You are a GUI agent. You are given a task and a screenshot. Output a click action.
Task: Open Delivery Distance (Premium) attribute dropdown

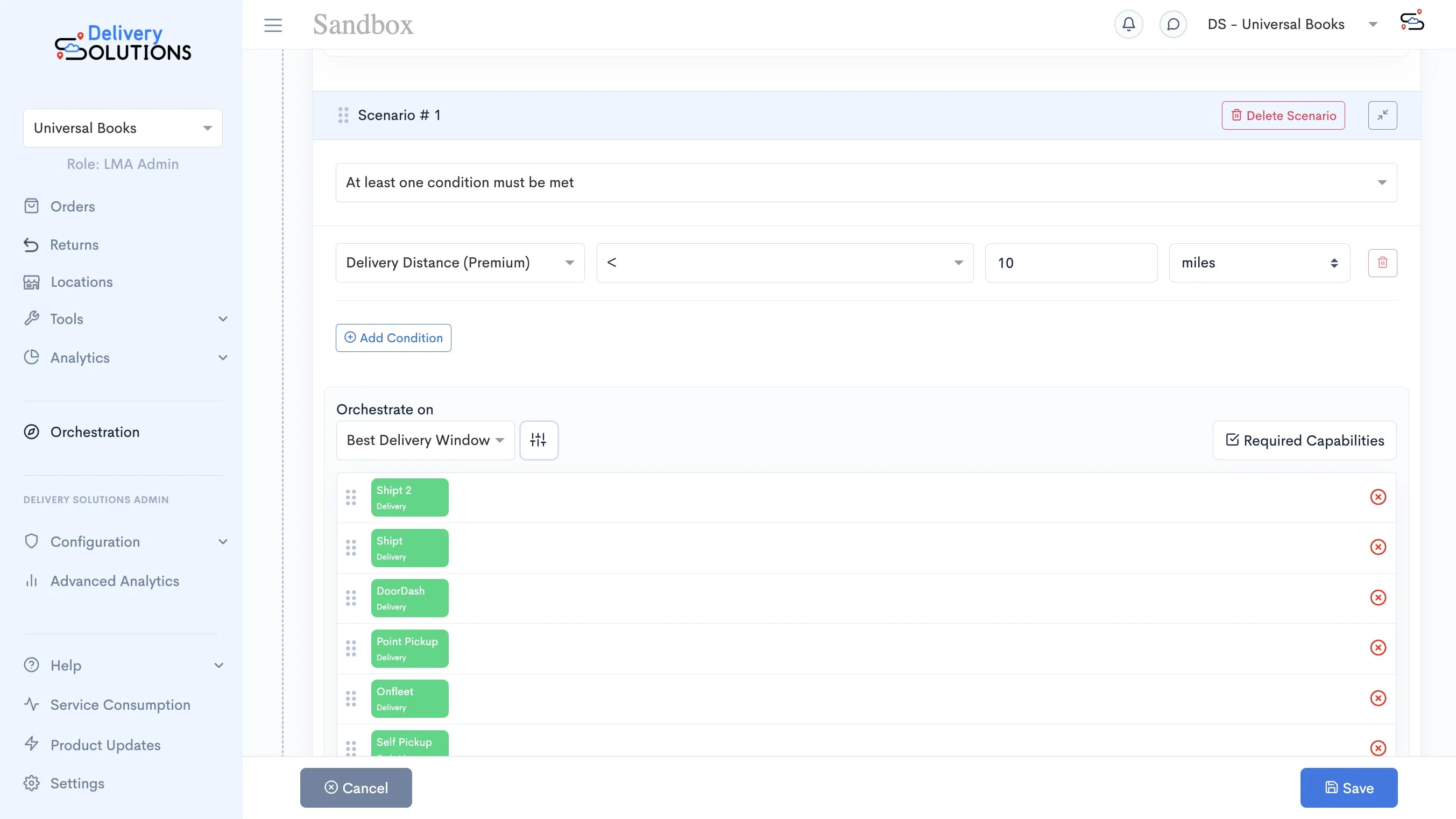tap(460, 263)
